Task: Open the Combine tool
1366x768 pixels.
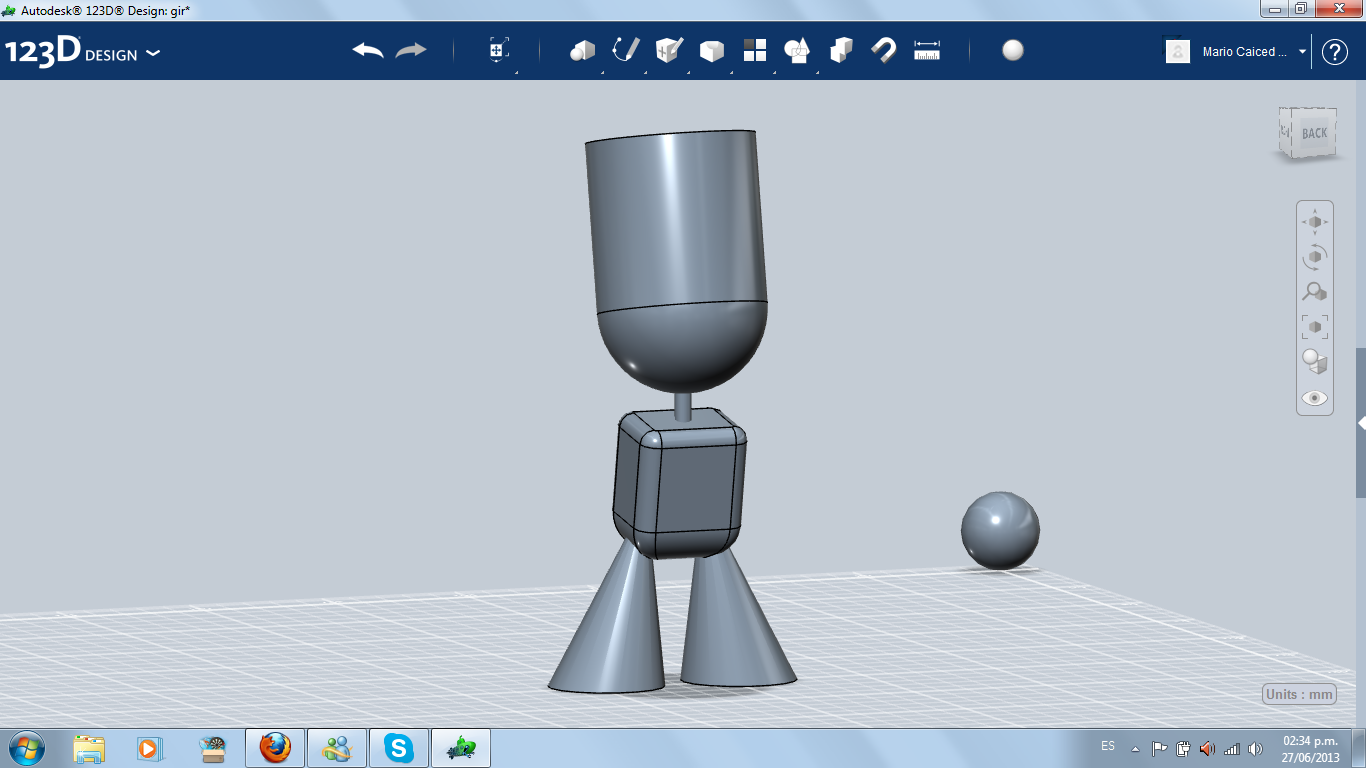Action: click(x=841, y=50)
